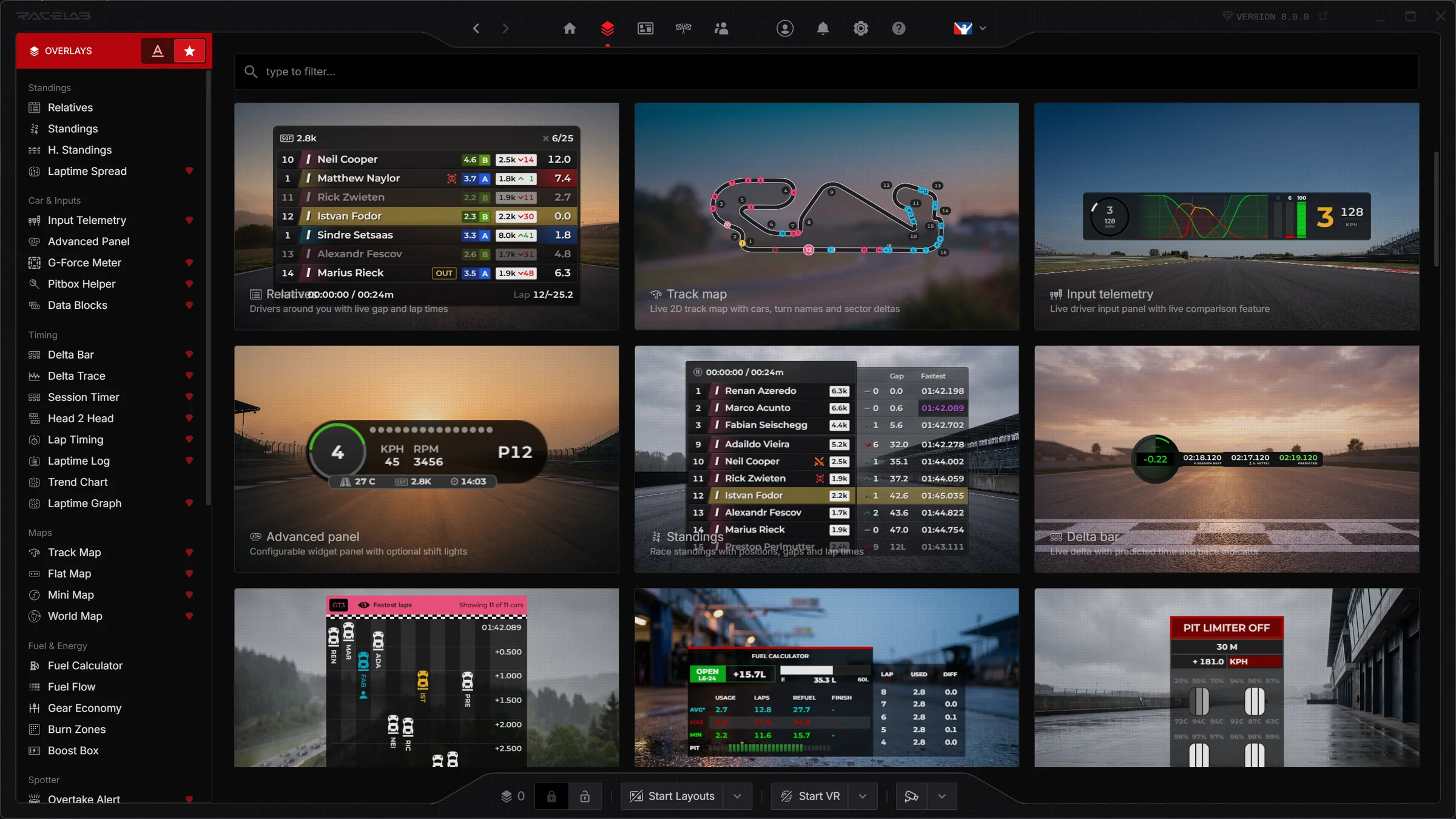Toggle the favorites star filter button
The width and height of the screenshot is (1456, 819).
189,51
